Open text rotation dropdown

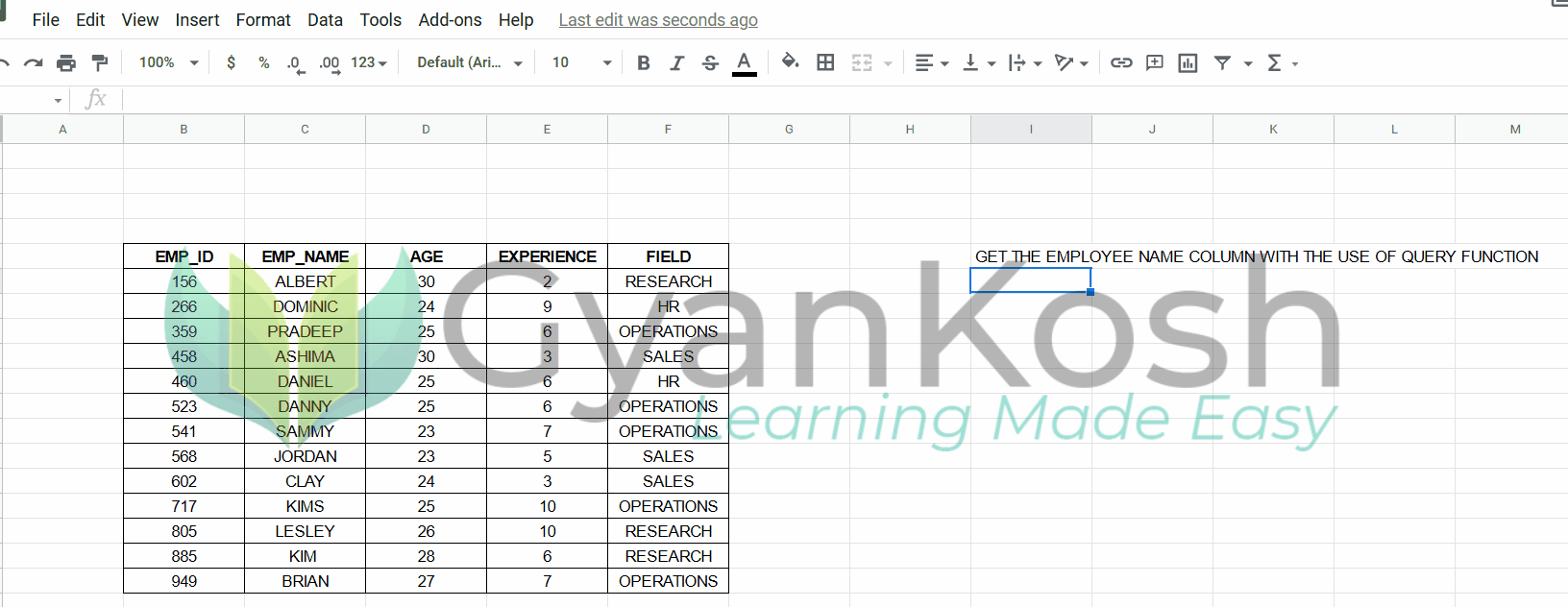tap(1071, 62)
